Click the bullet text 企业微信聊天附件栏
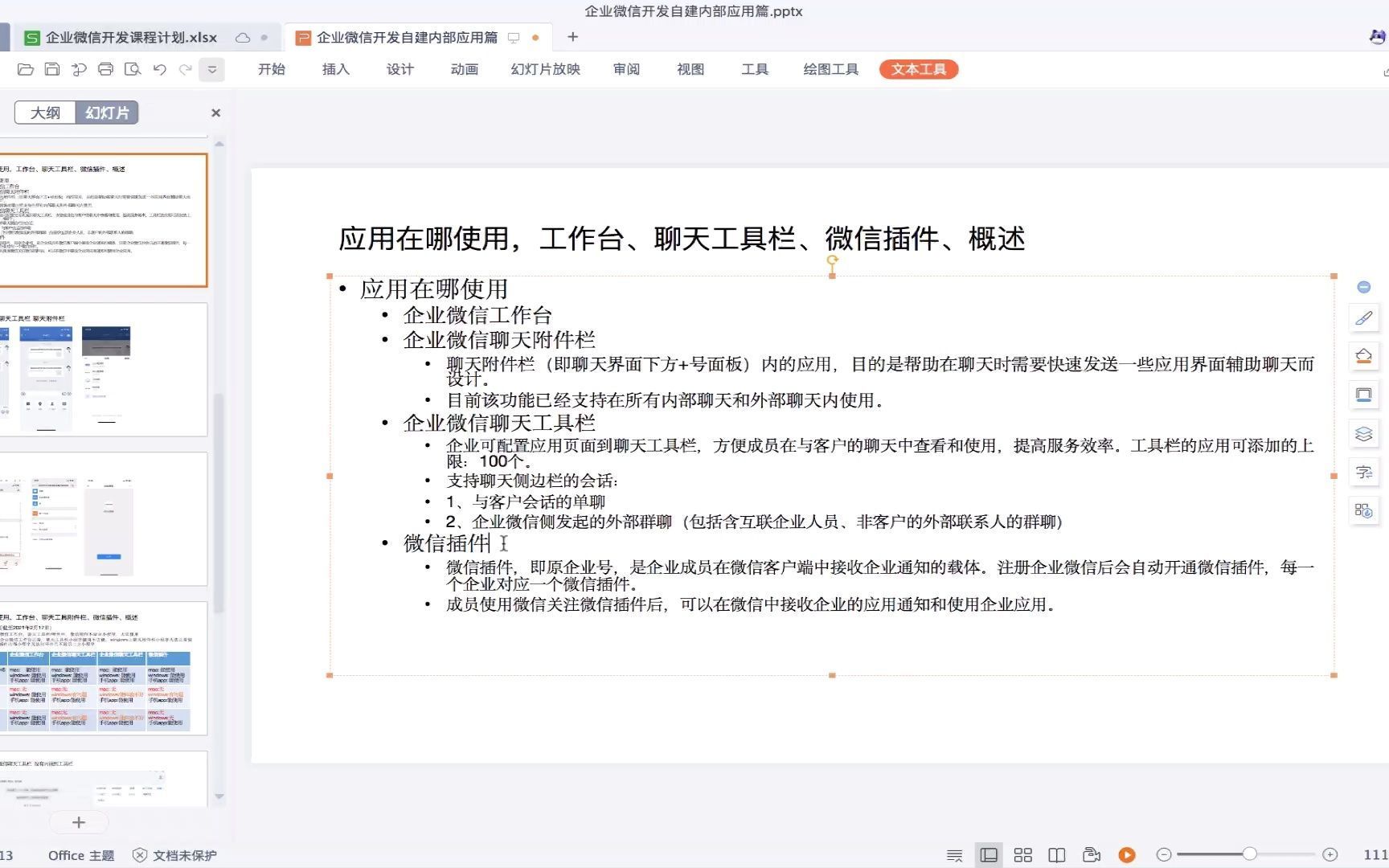 [x=499, y=339]
